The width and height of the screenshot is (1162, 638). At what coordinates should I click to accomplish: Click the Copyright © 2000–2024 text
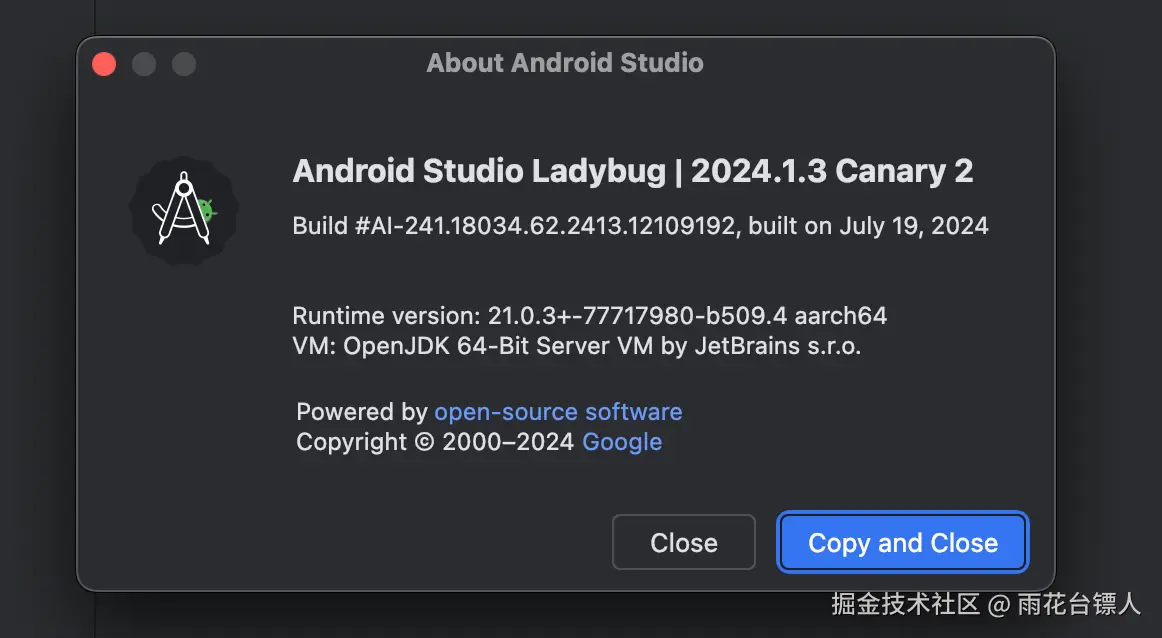click(x=435, y=442)
